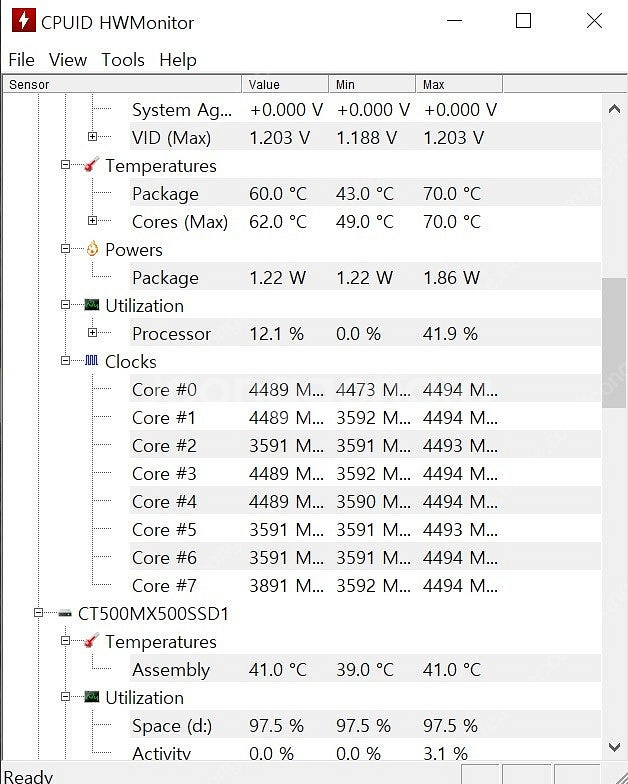The image size is (628, 784).
Task: Maximize the HWMonitor window
Action: 524,20
